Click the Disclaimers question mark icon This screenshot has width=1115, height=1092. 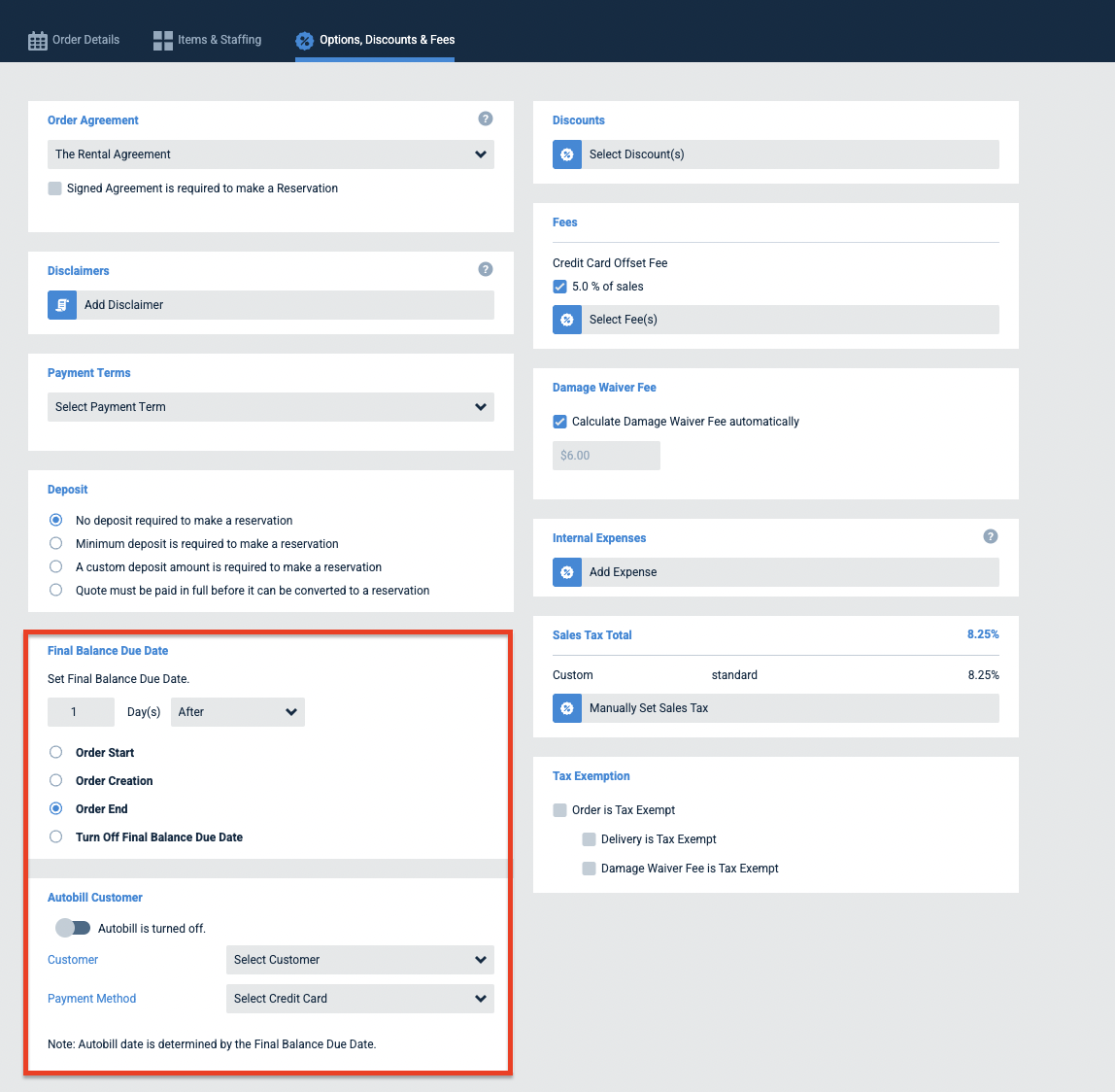tap(486, 269)
